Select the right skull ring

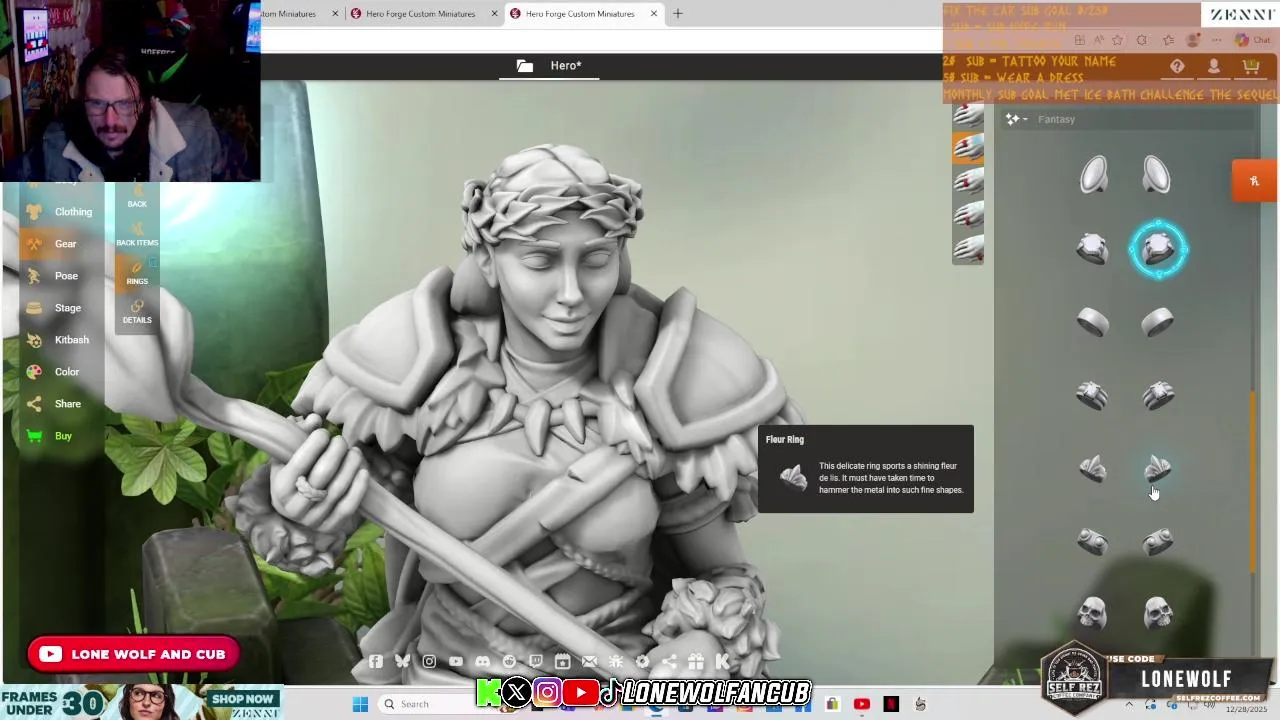[x=1157, y=613]
